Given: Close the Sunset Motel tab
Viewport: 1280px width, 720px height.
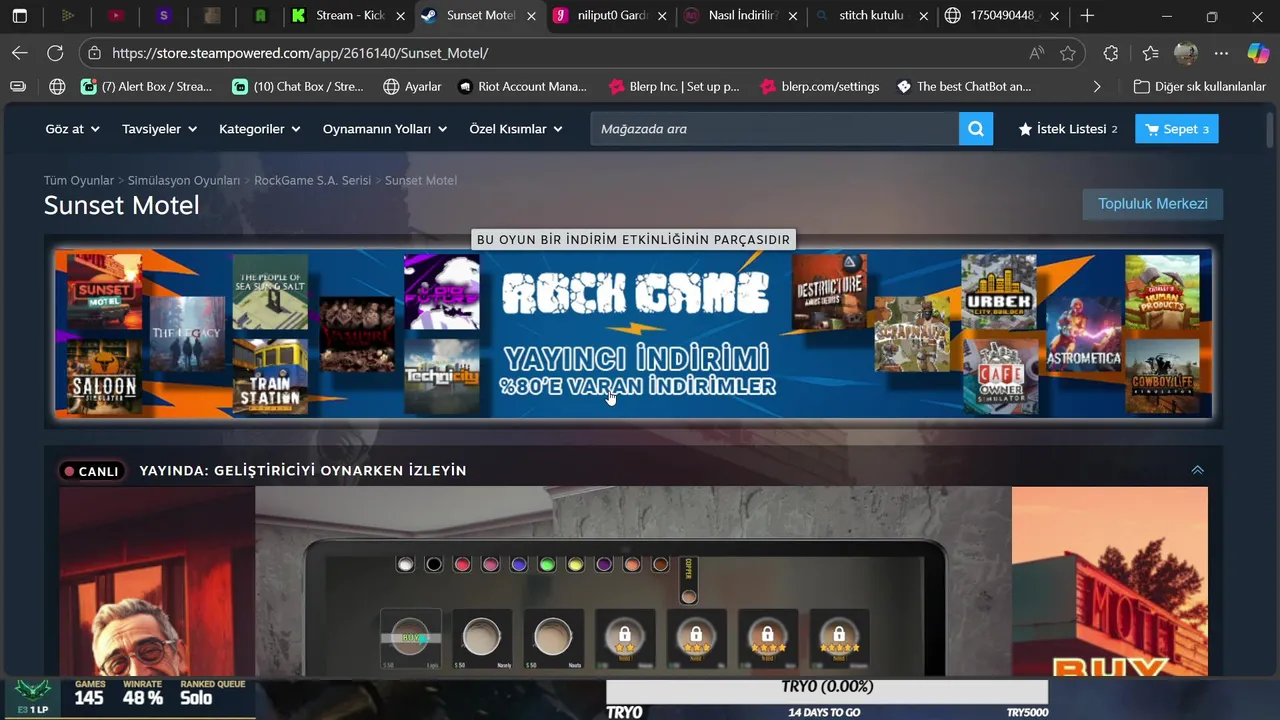Looking at the screenshot, I should click(x=531, y=16).
